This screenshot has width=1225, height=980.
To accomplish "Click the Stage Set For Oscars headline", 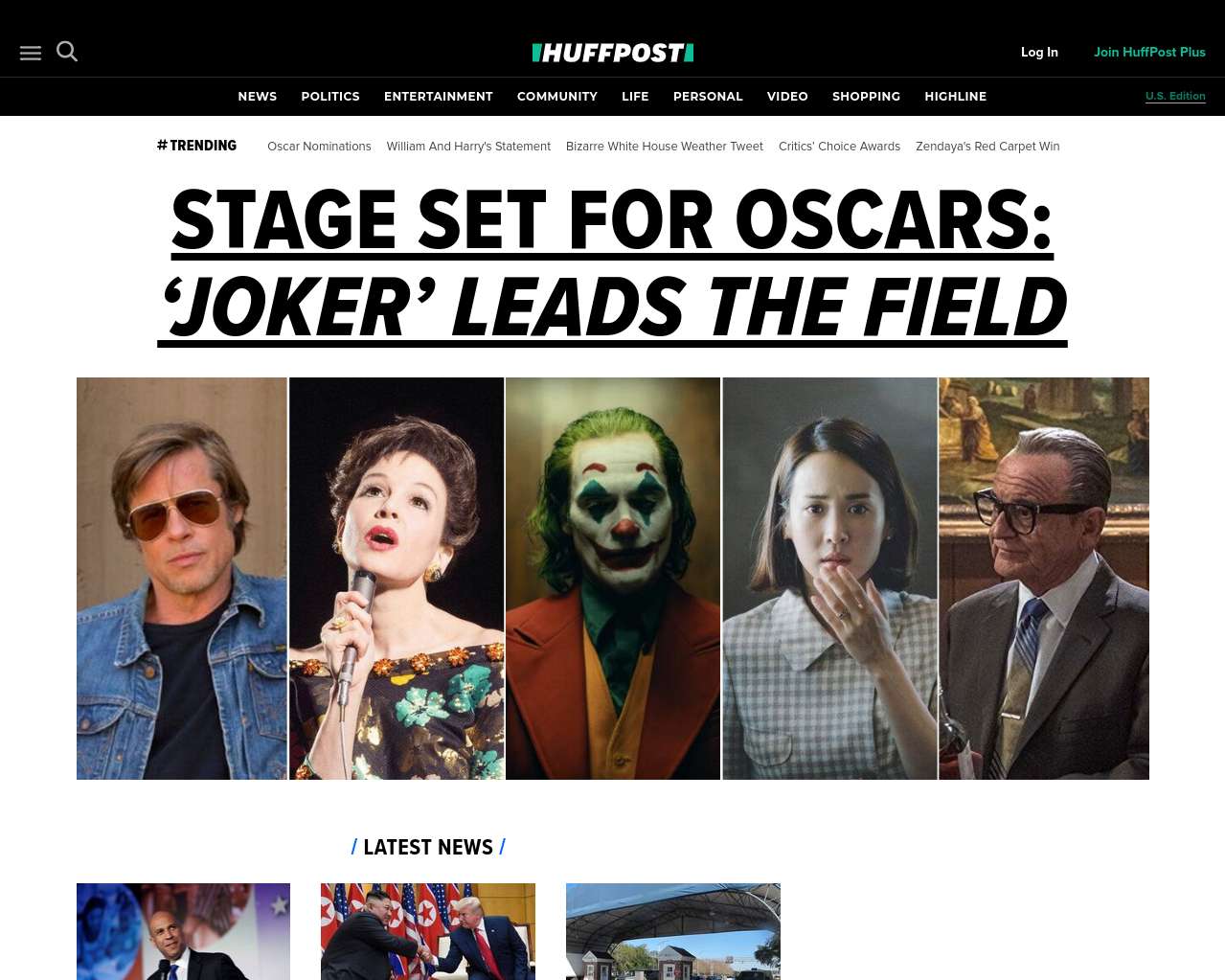I will tap(613, 263).
